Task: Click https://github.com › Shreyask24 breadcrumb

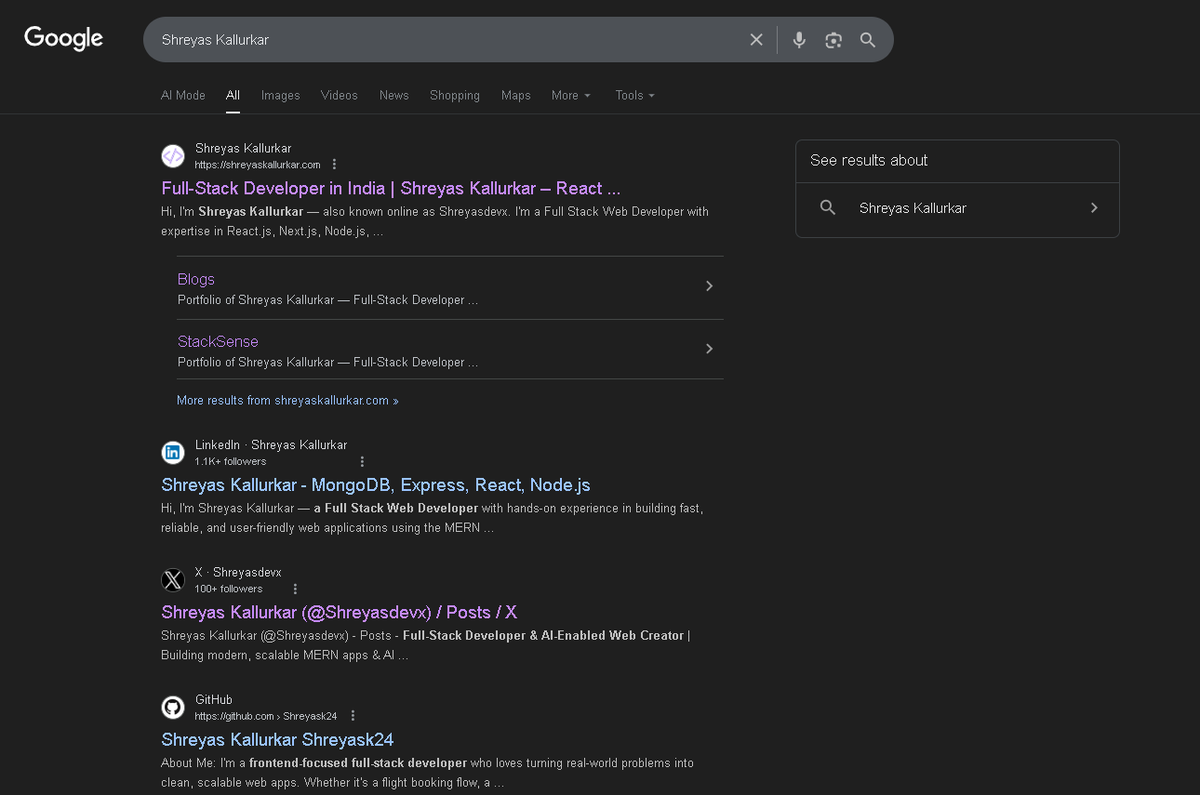Action: tap(266, 716)
